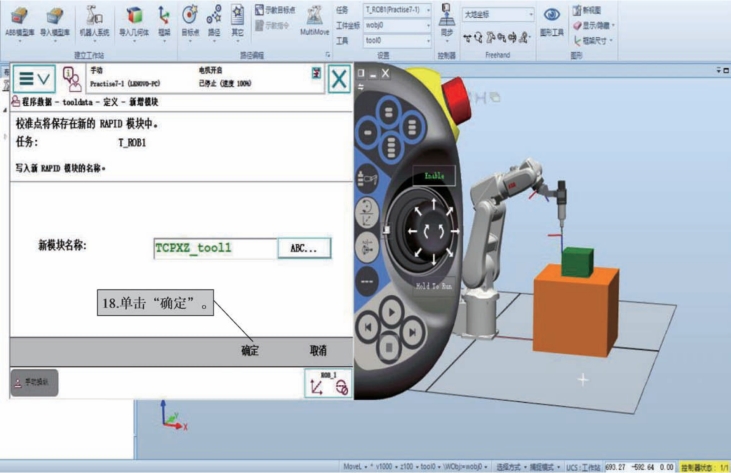The image size is (731, 473).
Task: Open 框架尺寸 frame size dropdown
Action: [x=593, y=41]
